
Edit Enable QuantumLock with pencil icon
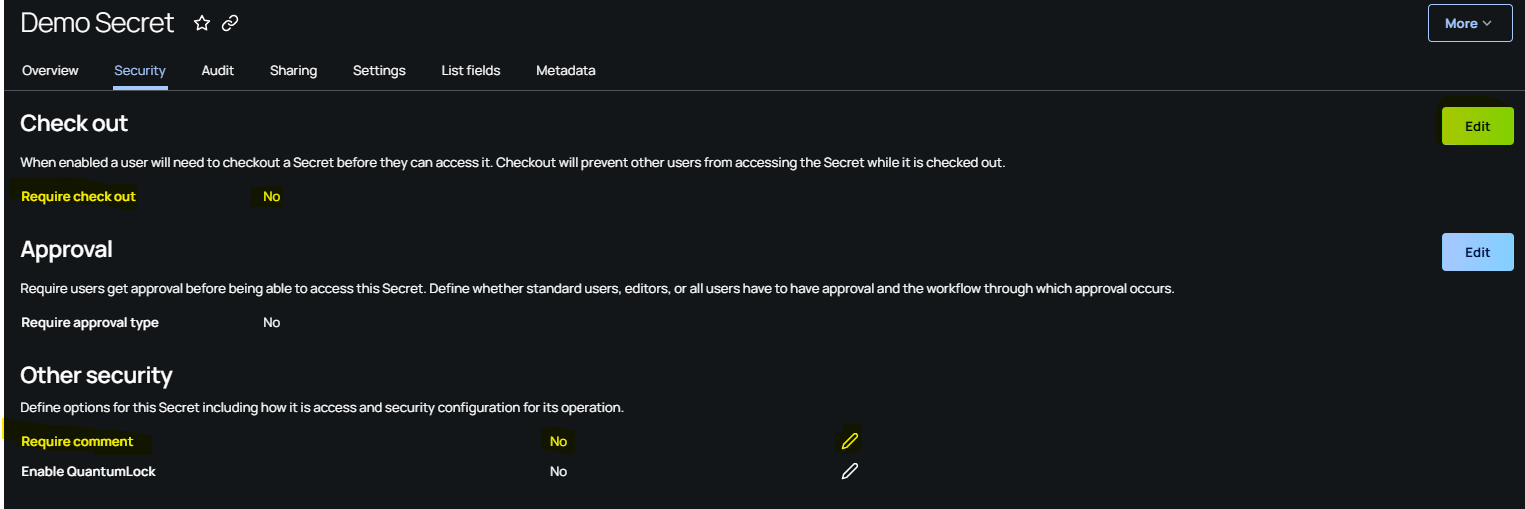pos(850,471)
